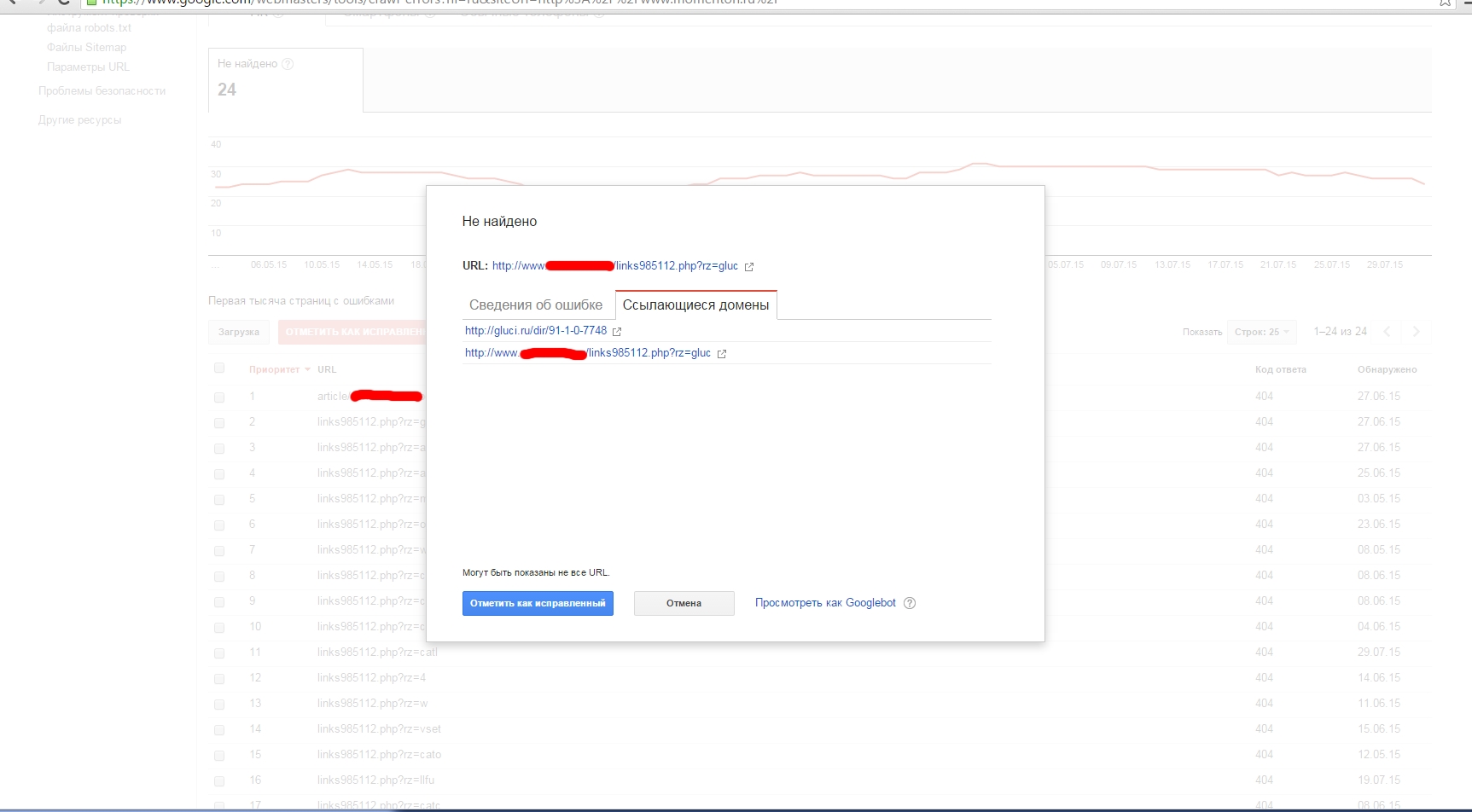Click red Отметить как исправленные button behind dialog
This screenshot has width=1472, height=812.
point(352,332)
